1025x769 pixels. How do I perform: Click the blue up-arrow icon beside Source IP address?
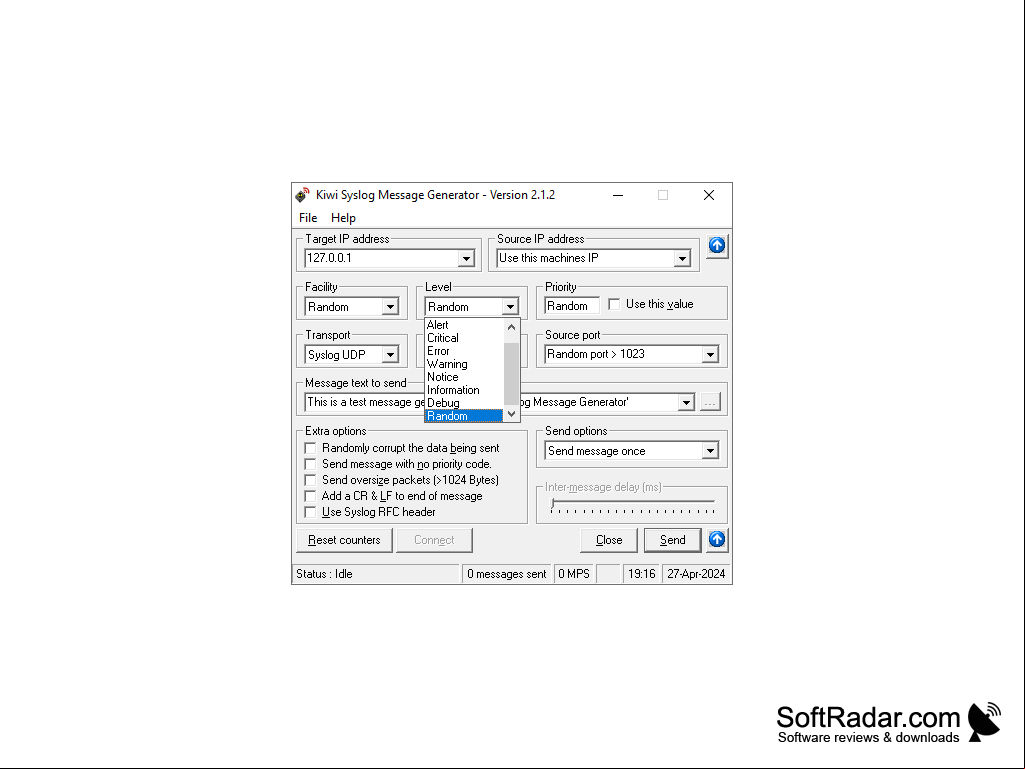click(717, 246)
